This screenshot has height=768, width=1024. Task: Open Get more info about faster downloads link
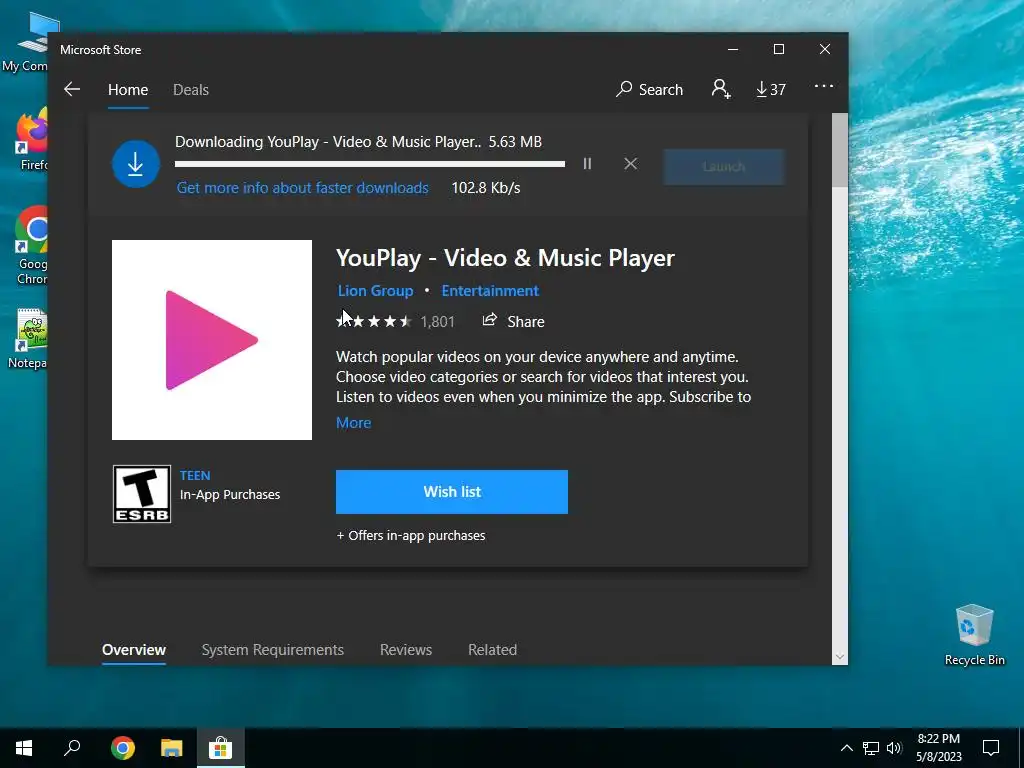coord(302,188)
